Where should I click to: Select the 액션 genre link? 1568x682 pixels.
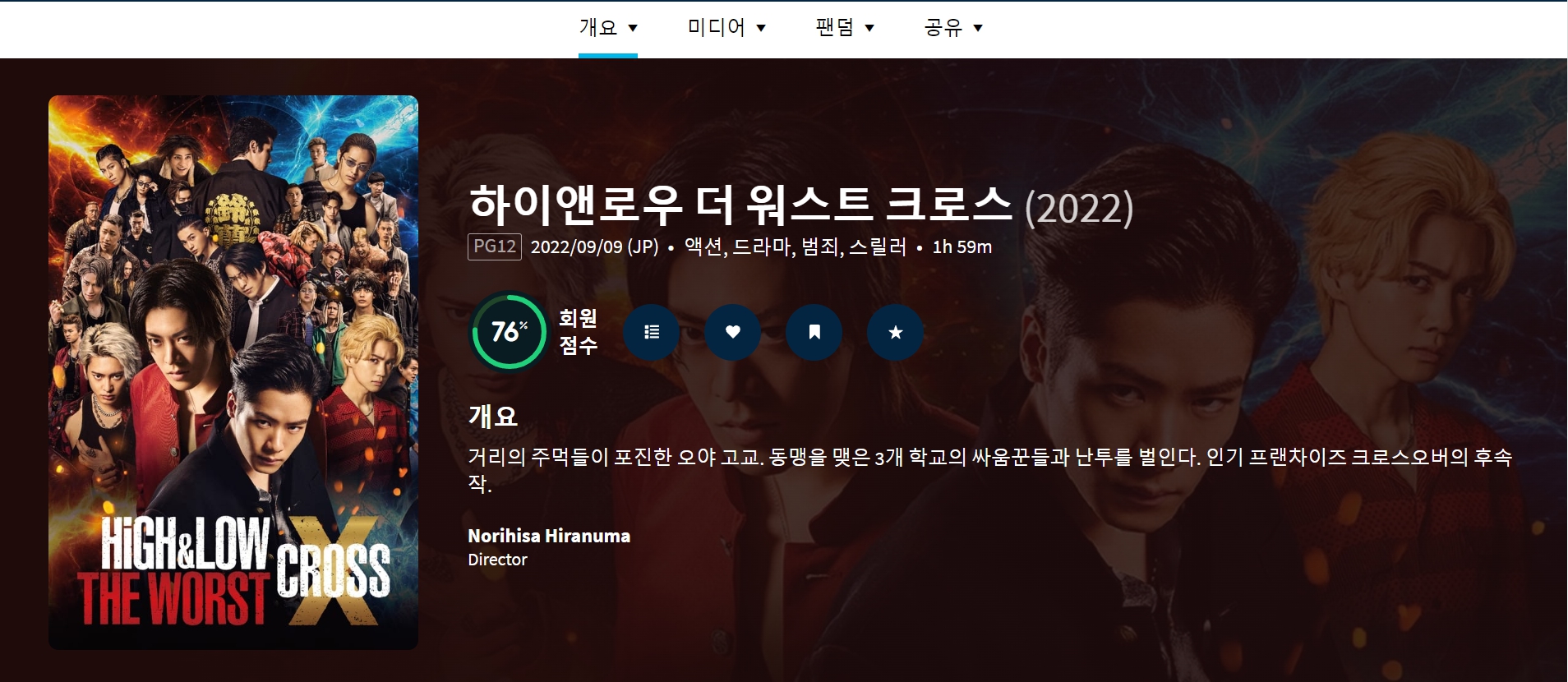click(x=703, y=247)
